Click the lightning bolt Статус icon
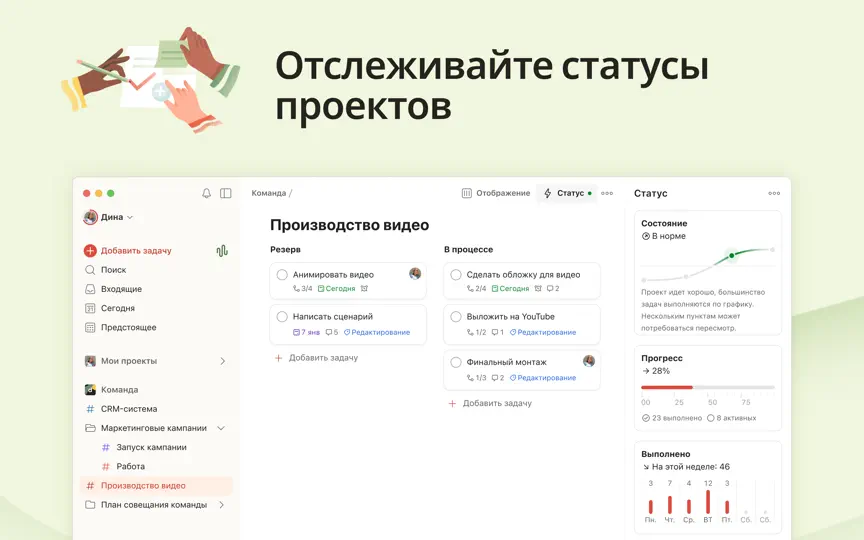The height and width of the screenshot is (540, 864). coord(548,193)
